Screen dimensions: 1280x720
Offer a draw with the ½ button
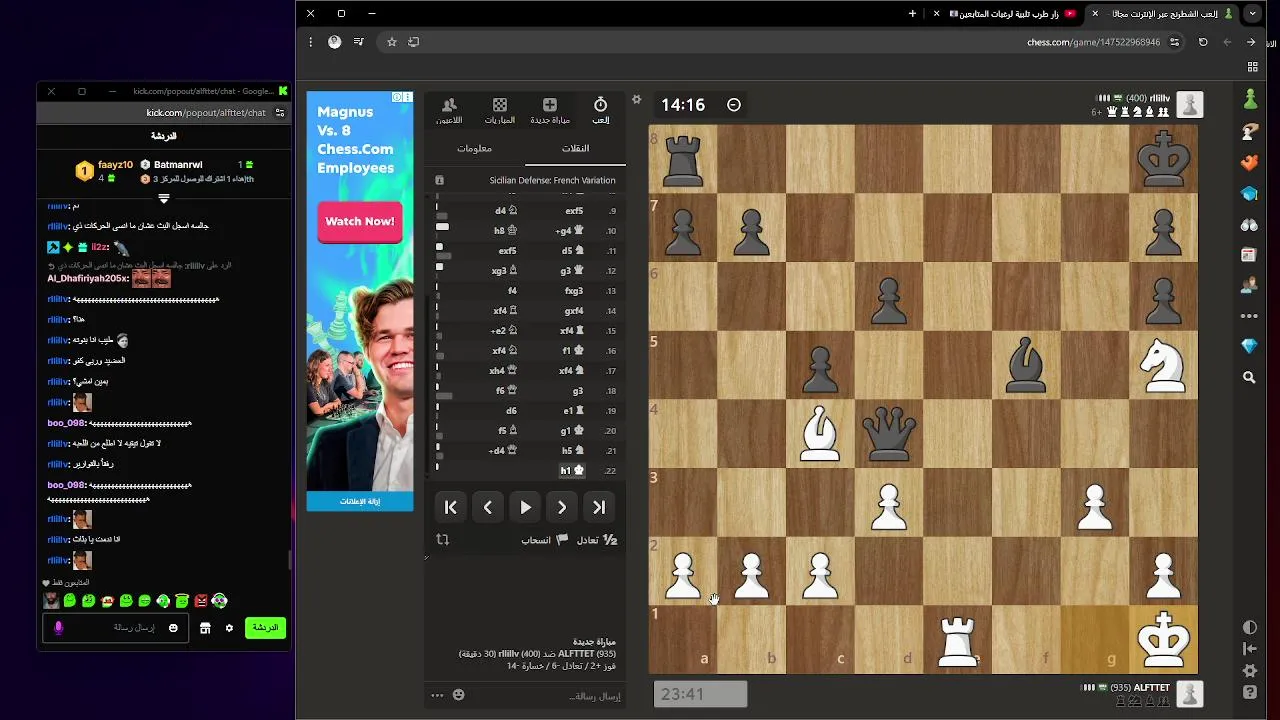[597, 540]
